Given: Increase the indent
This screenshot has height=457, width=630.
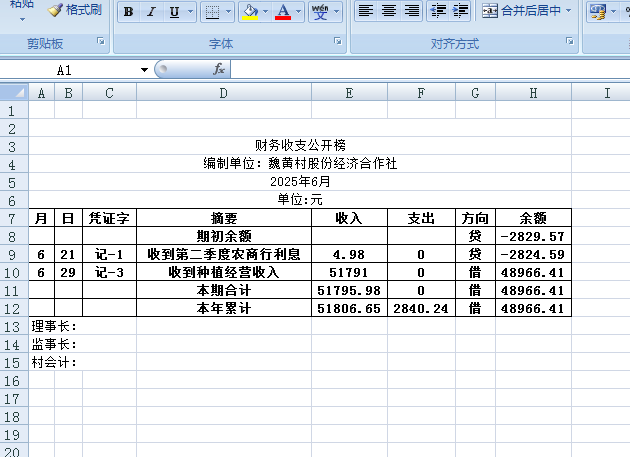Looking at the screenshot, I should (x=459, y=12).
